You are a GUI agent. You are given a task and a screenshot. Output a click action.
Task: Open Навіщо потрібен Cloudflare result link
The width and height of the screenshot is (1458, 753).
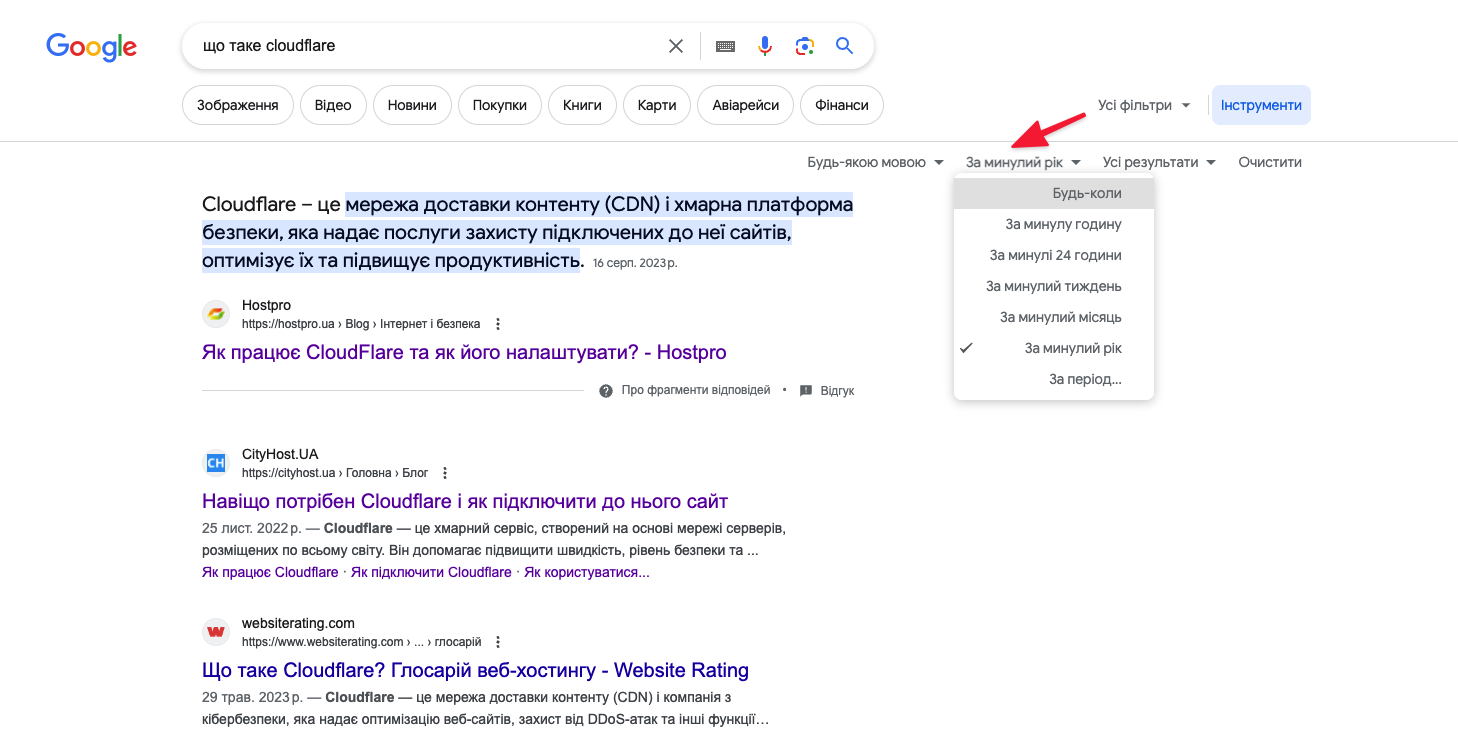465,501
